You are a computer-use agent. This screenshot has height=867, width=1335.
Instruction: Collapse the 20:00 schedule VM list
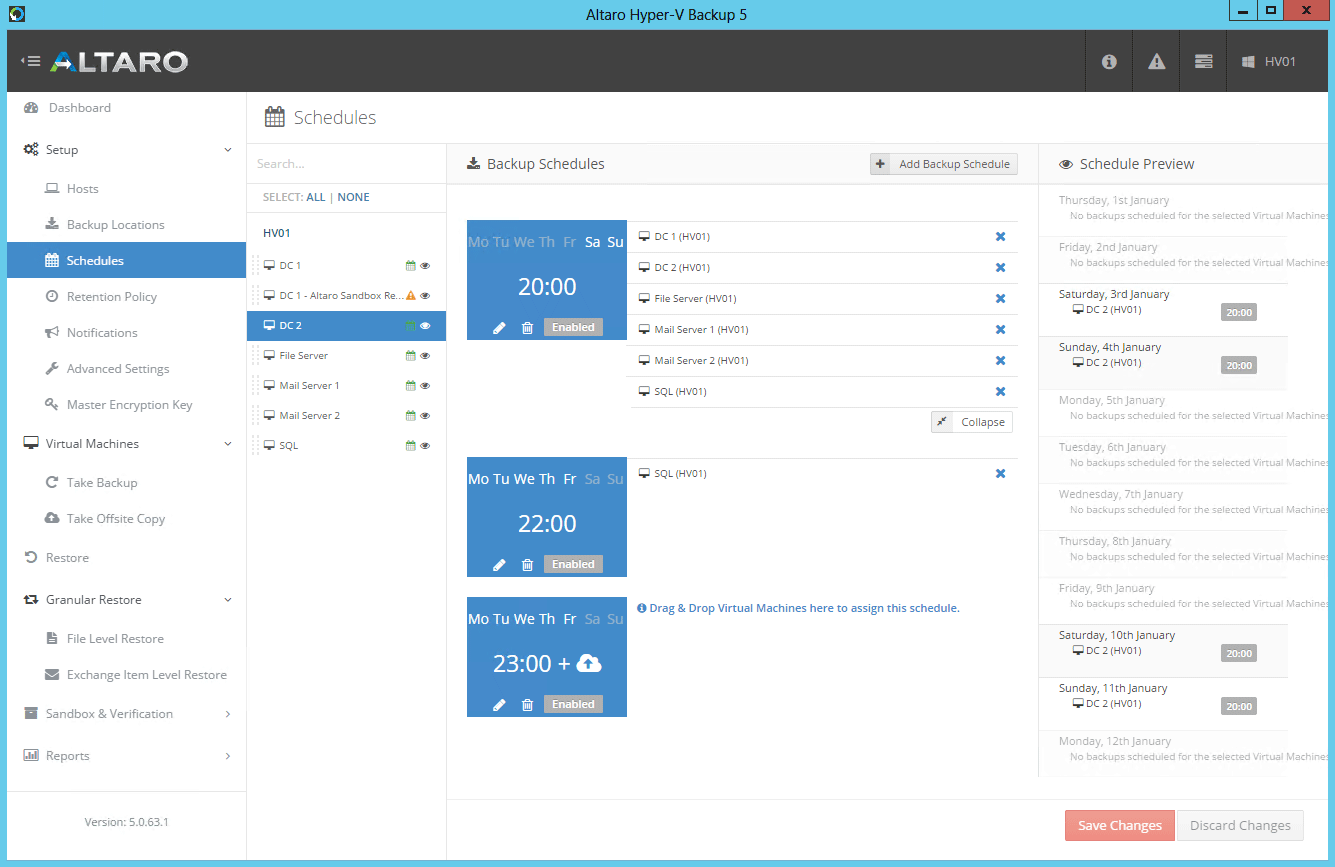coord(971,422)
